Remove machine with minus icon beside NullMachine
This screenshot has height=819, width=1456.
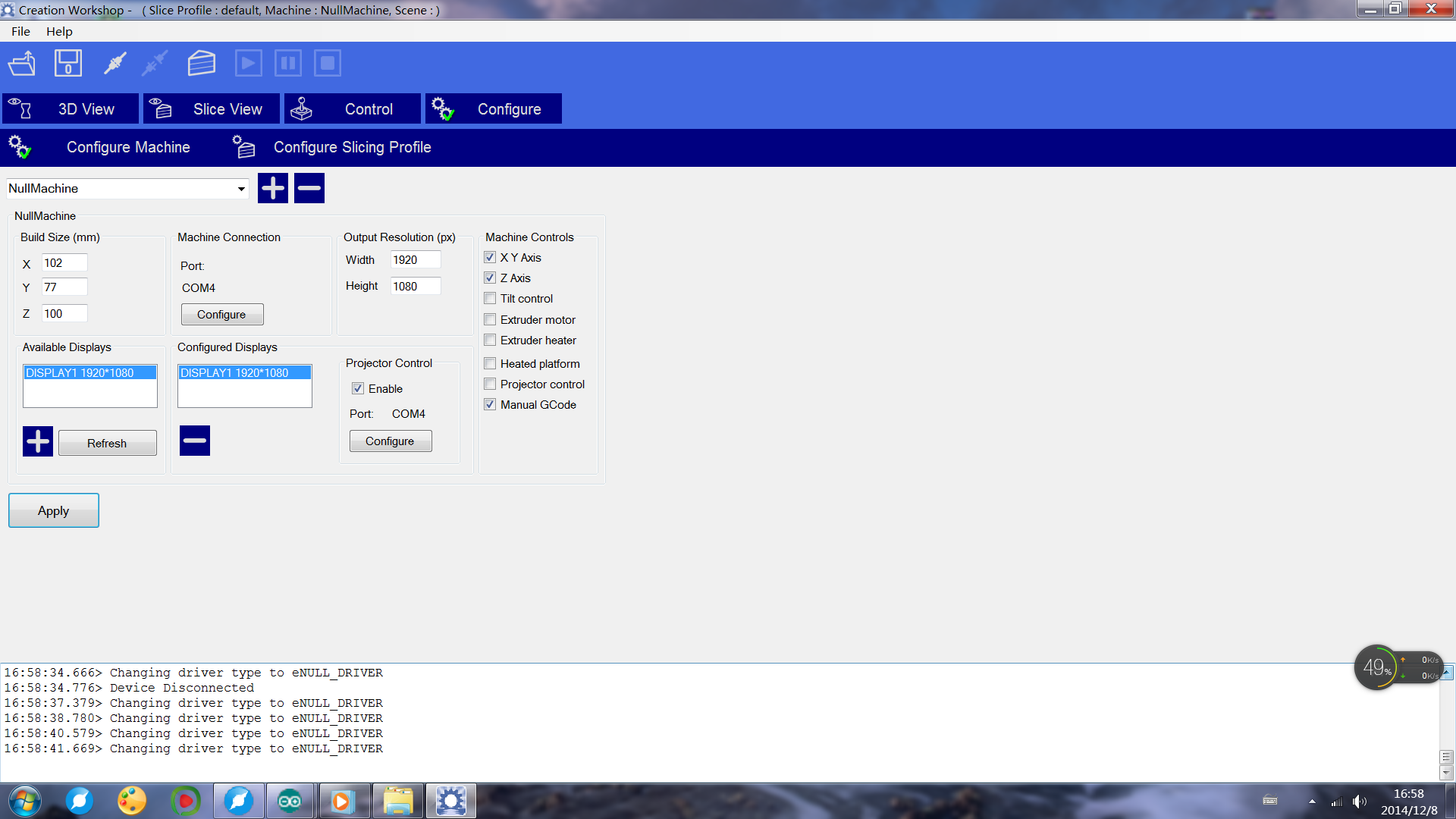click(x=309, y=188)
